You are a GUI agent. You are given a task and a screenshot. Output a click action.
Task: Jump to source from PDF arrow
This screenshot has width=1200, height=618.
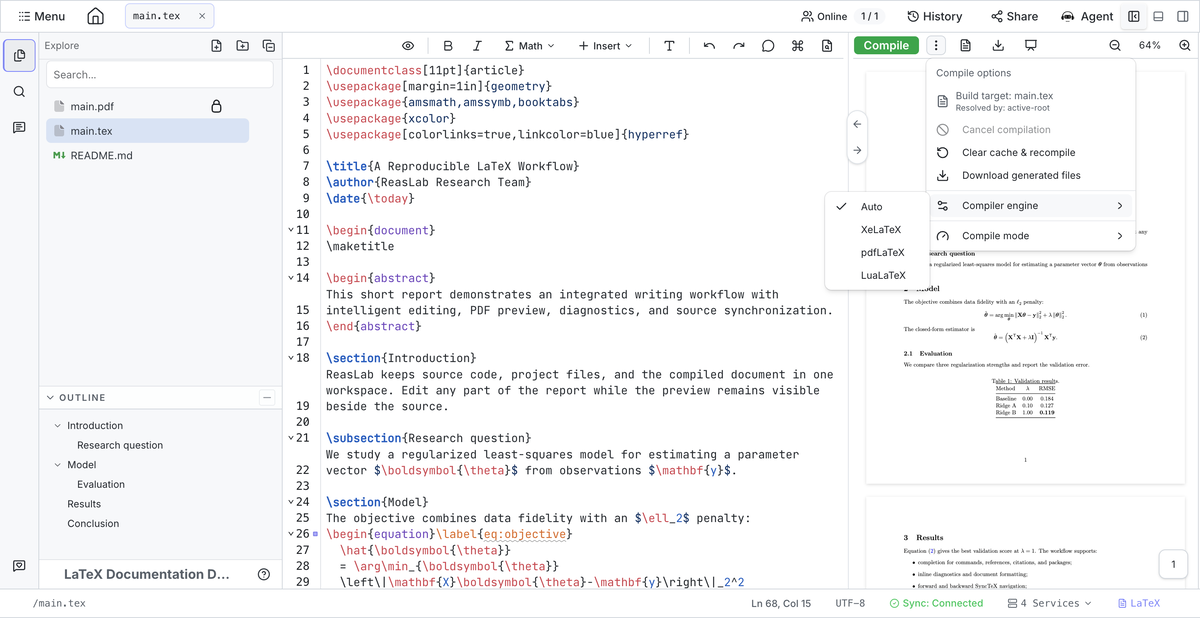pyautogui.click(x=857, y=124)
